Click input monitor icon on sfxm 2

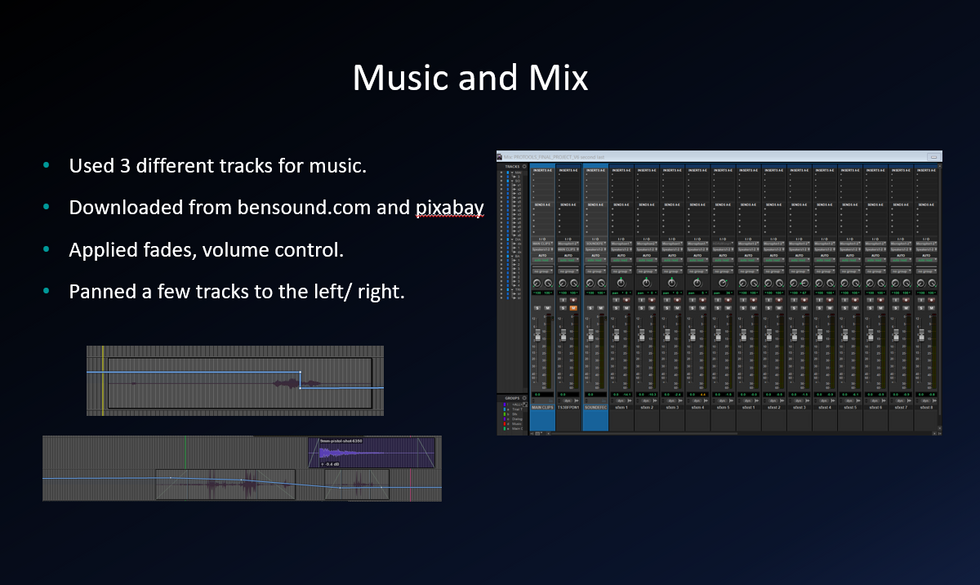[641, 300]
